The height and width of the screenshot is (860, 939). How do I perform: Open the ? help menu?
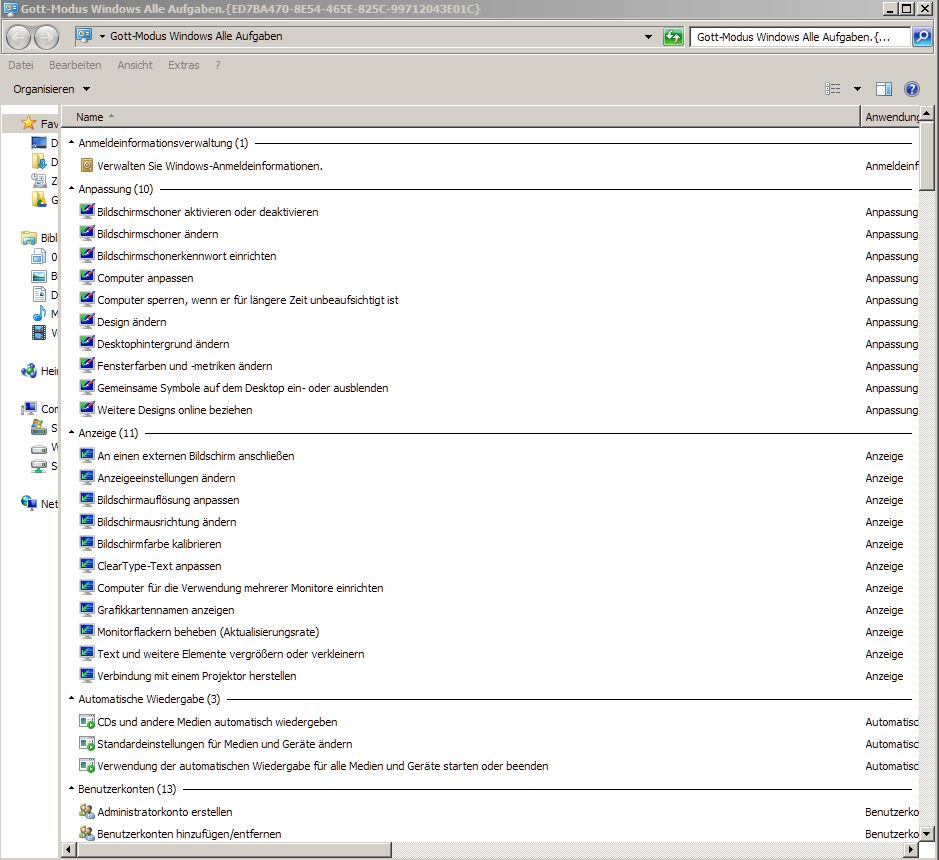(218, 65)
